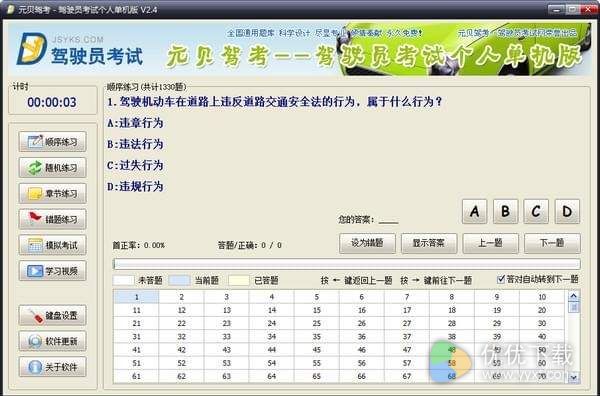The width and height of the screenshot is (600, 396).
Task: Select option text D:违规行为
Action: pos(135,186)
